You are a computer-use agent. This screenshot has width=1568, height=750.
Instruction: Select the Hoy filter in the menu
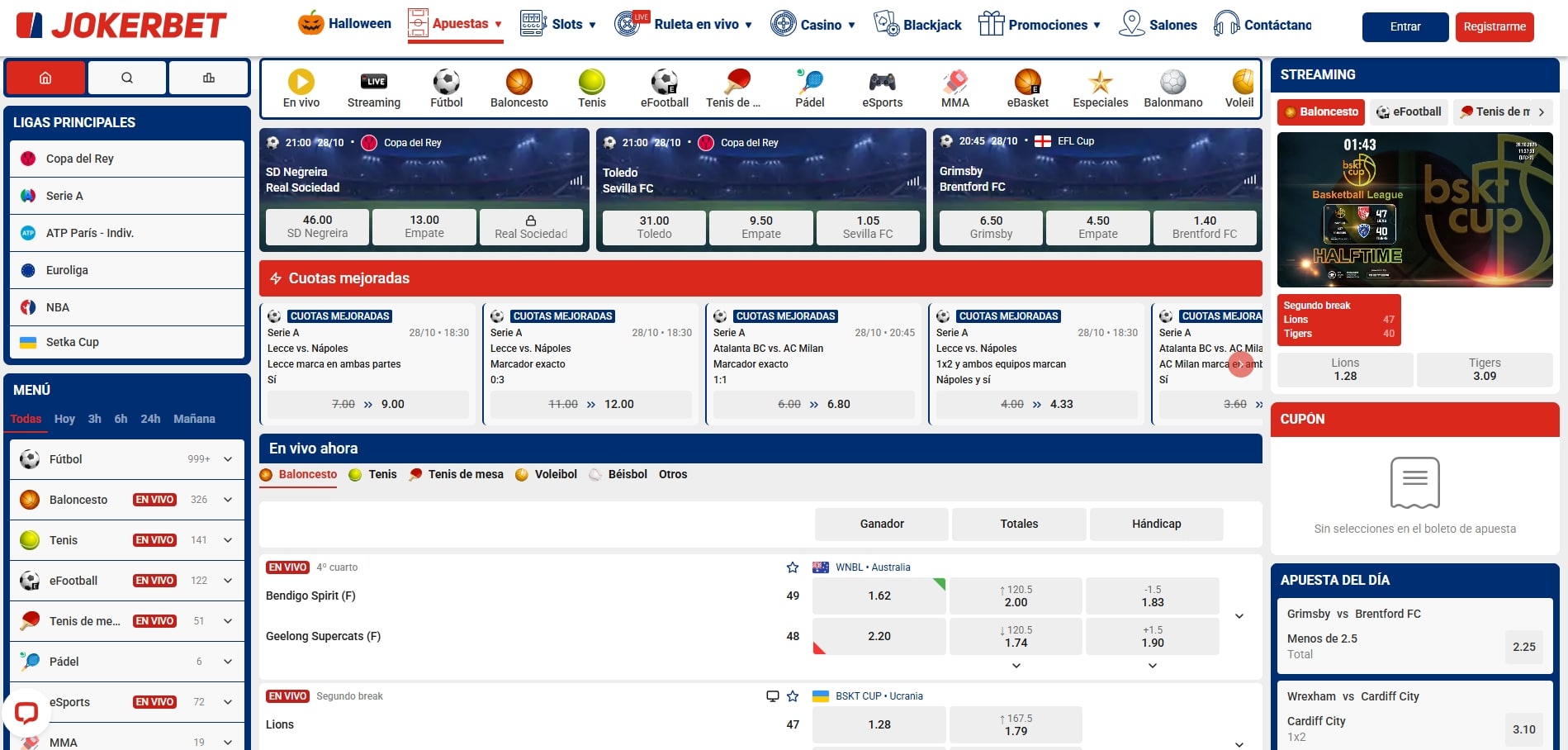click(x=64, y=419)
